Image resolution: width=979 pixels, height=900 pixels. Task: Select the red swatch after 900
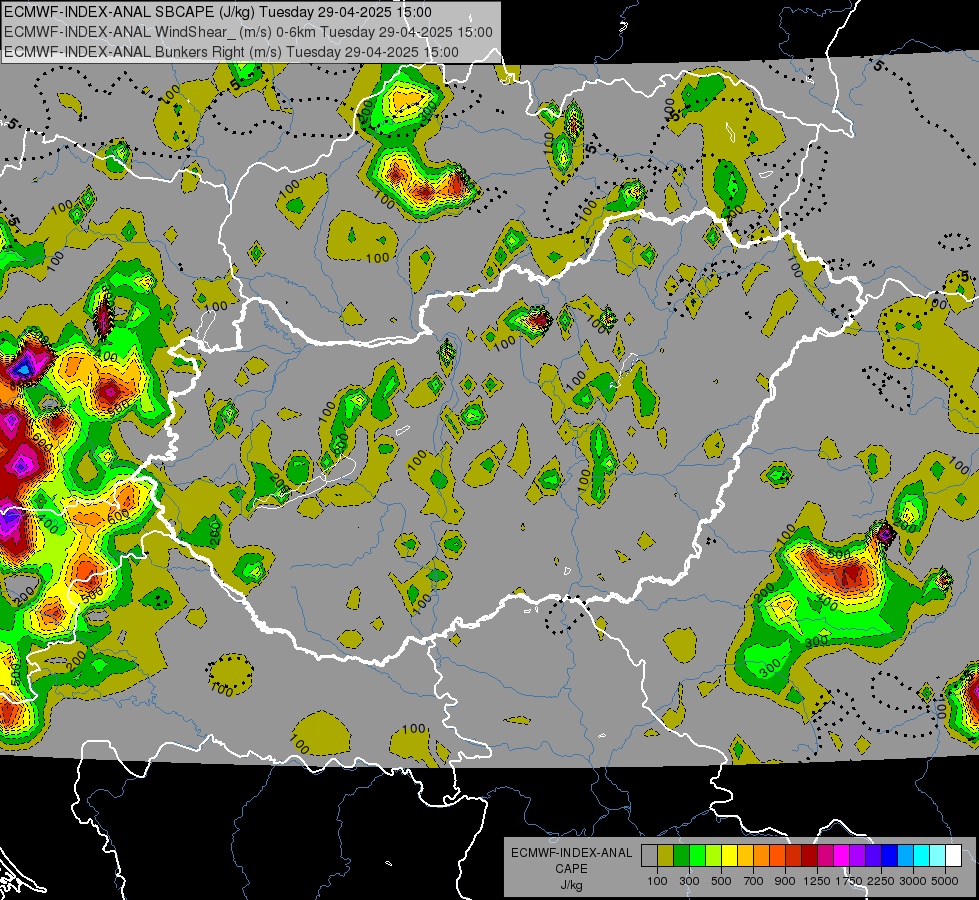[x=793, y=855]
